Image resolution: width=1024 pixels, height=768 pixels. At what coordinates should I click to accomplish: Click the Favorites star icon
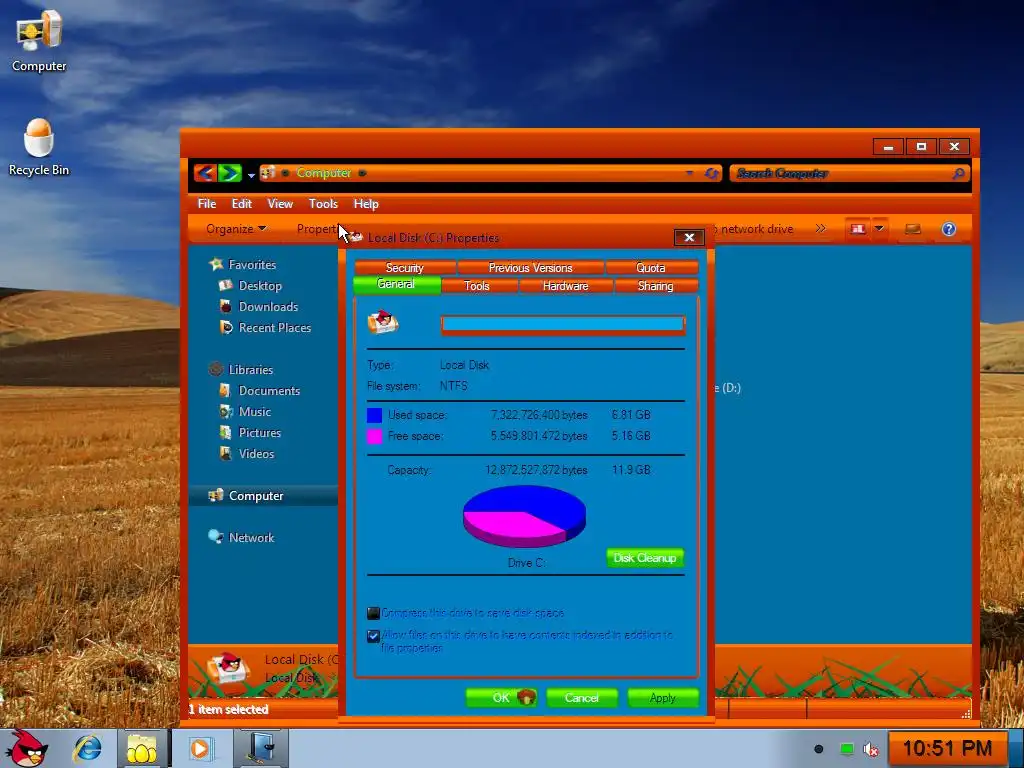[x=216, y=264]
